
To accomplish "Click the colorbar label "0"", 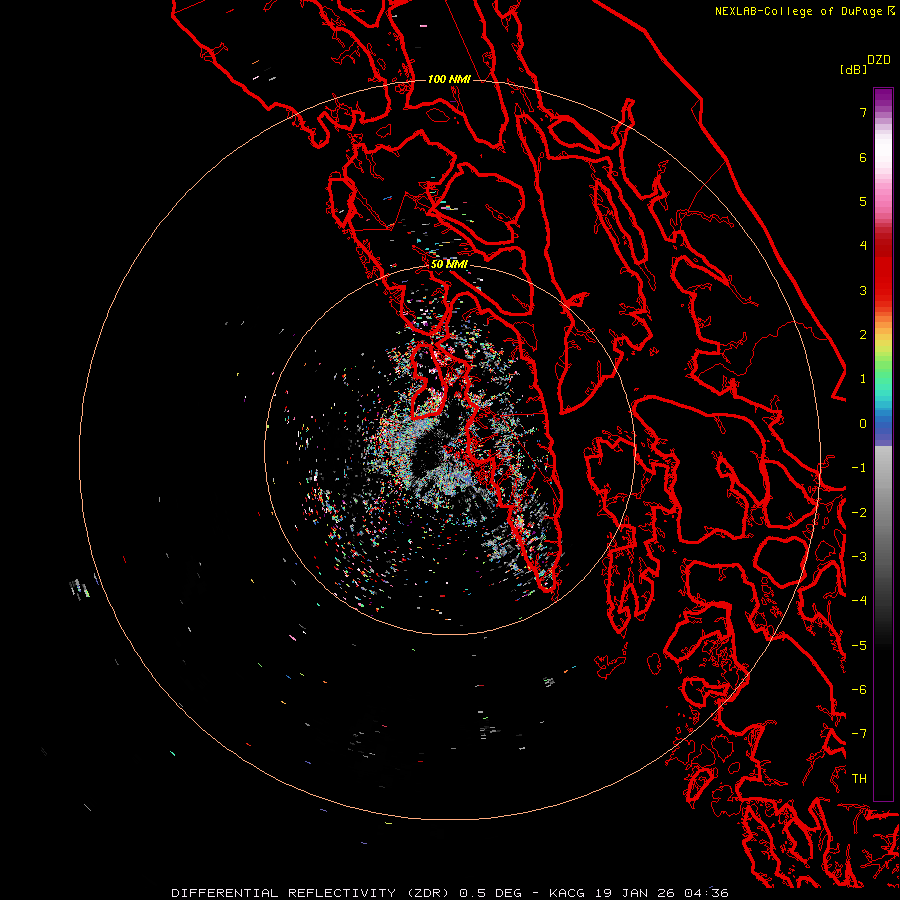I will pyautogui.click(x=863, y=424).
